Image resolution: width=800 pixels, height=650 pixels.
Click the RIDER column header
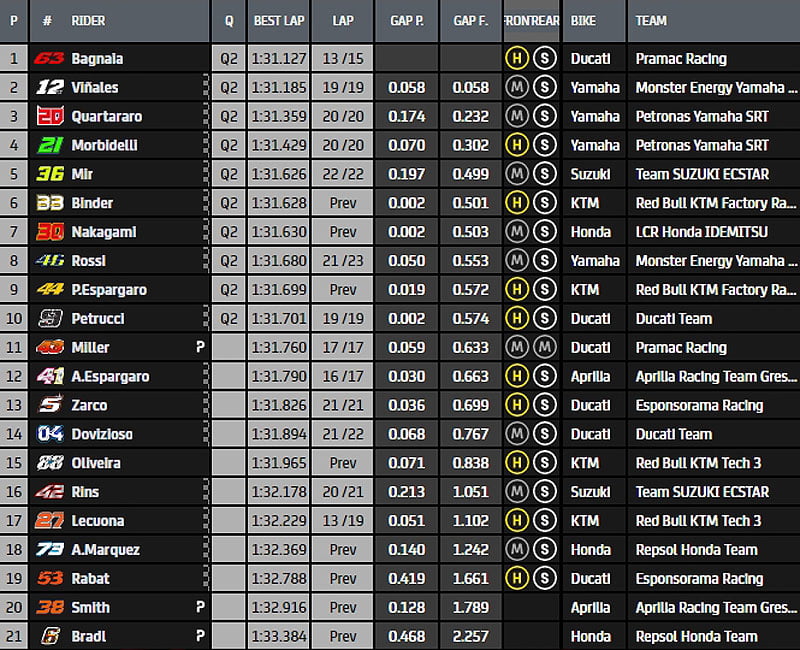click(x=89, y=20)
